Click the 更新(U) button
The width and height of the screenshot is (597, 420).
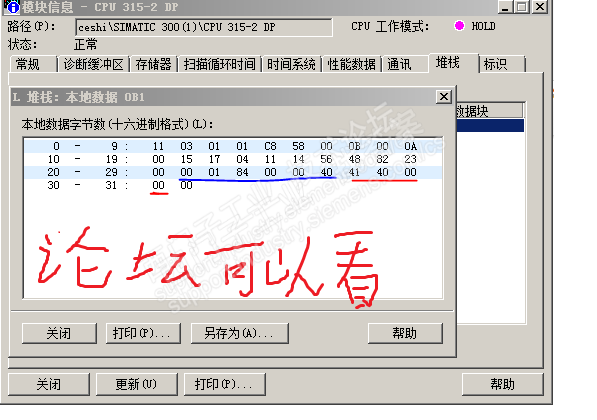coord(136,384)
